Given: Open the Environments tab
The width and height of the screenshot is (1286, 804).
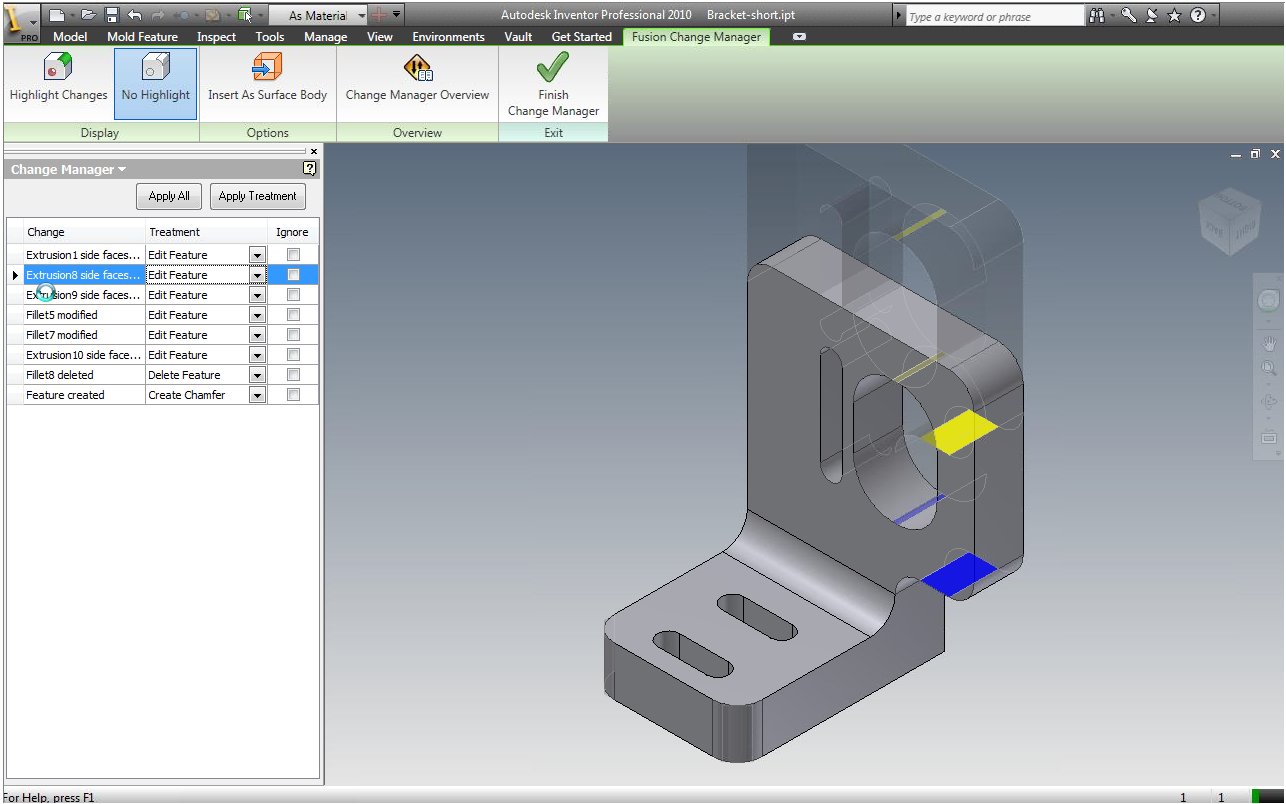Looking at the screenshot, I should (x=448, y=37).
